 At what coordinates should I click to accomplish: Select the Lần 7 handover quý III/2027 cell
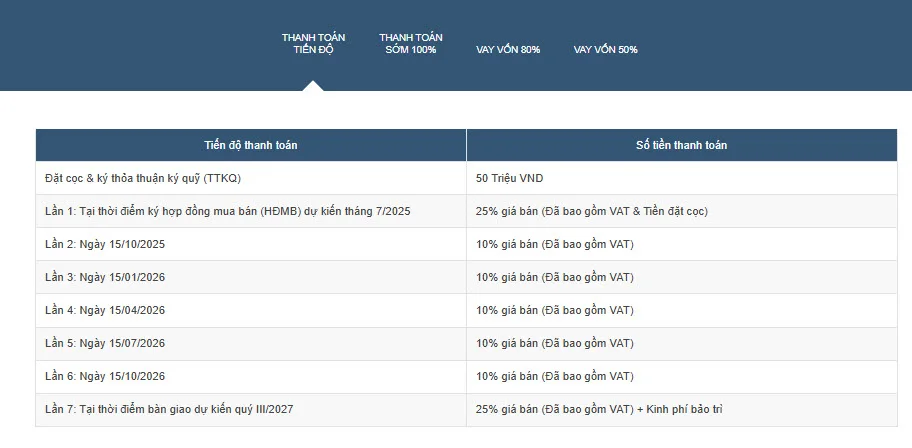tap(169, 409)
